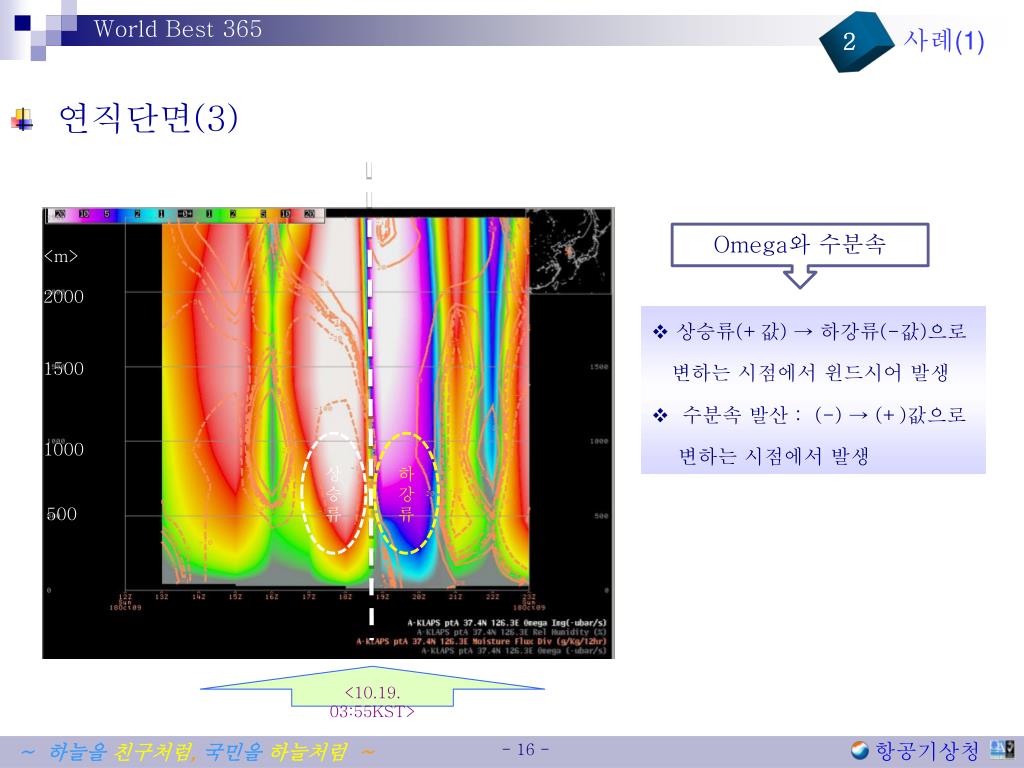Image resolution: width=1024 pixels, height=768 pixels.
Task: Select the slide title "연직단면(3)"
Action: (148, 118)
